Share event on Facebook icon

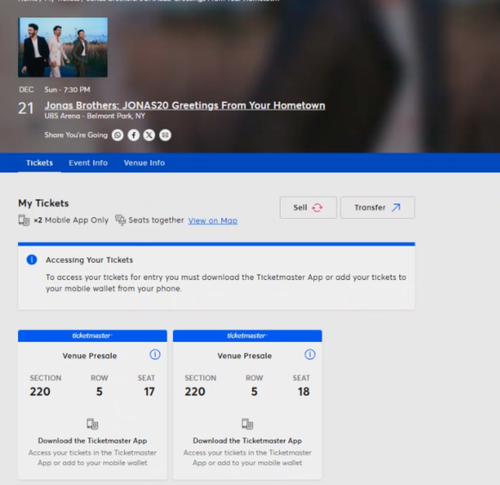[133, 135]
